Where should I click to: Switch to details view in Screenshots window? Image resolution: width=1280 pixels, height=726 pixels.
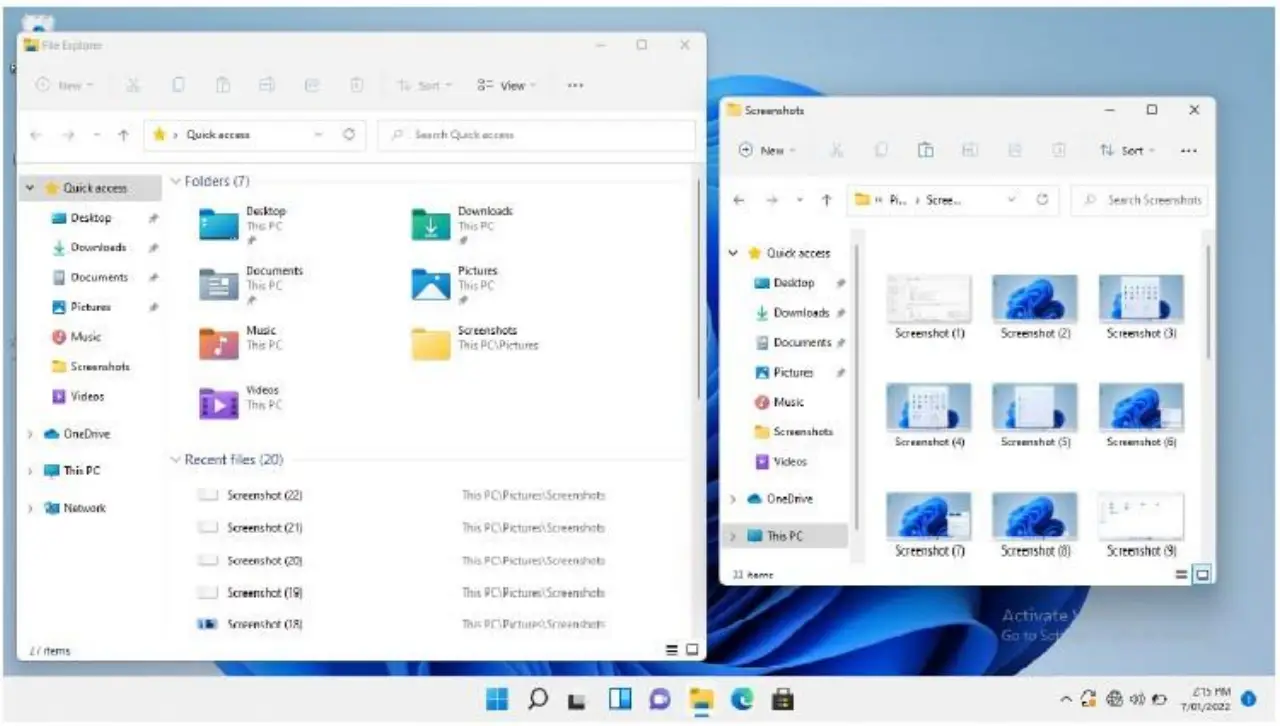click(1181, 575)
